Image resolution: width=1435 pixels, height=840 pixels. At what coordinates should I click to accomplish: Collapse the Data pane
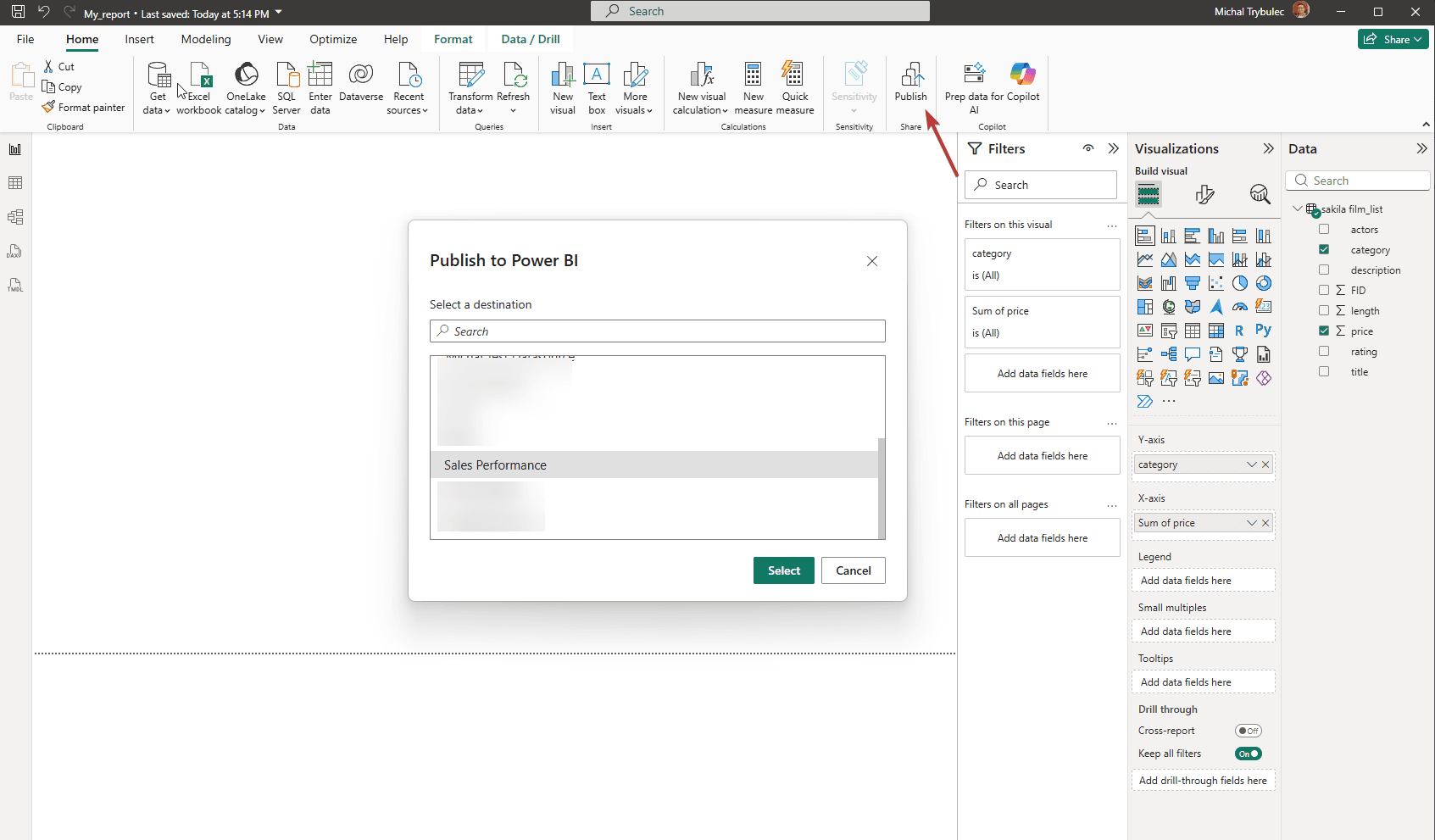click(x=1421, y=148)
